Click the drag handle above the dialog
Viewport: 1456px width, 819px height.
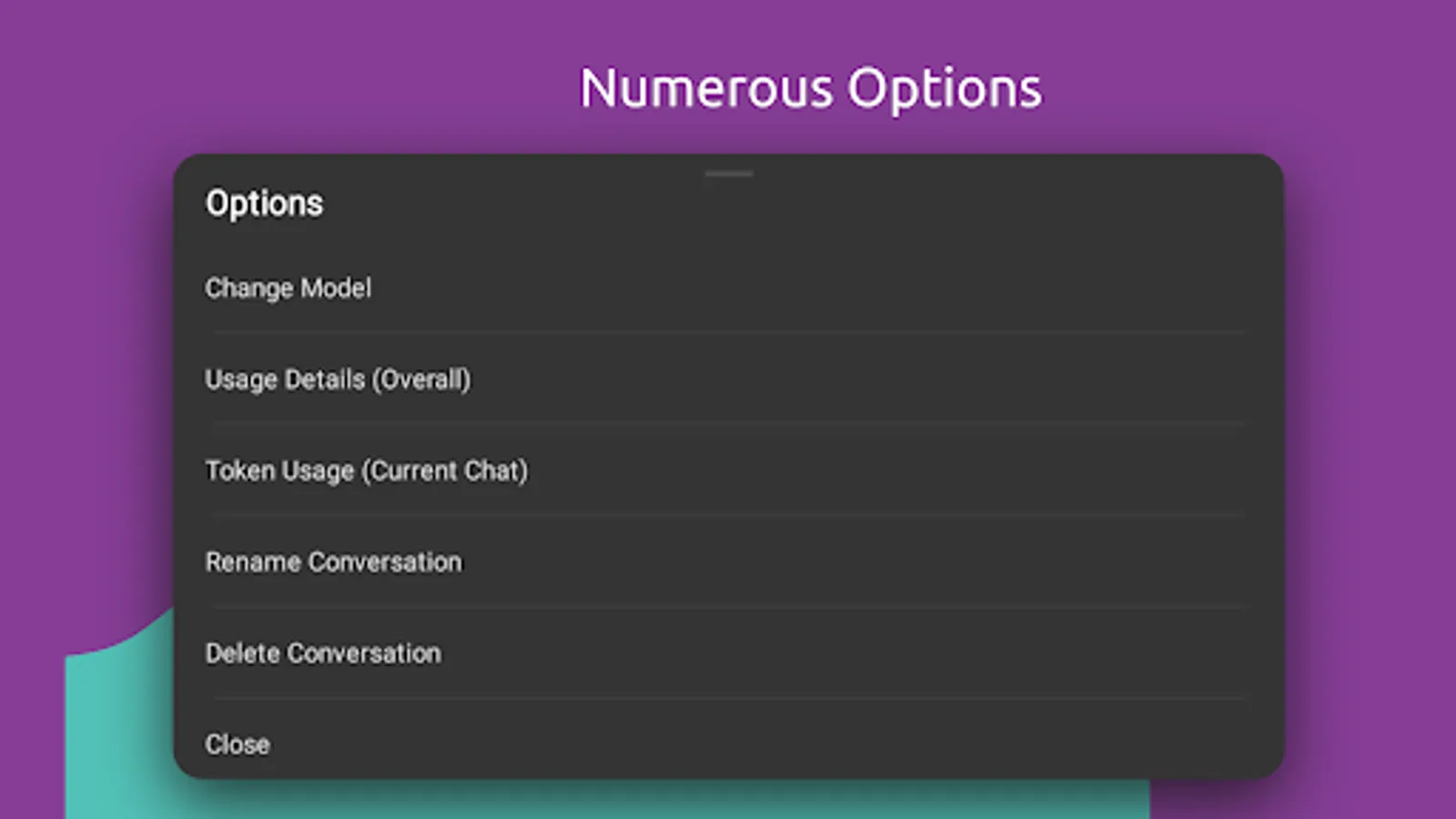[729, 172]
